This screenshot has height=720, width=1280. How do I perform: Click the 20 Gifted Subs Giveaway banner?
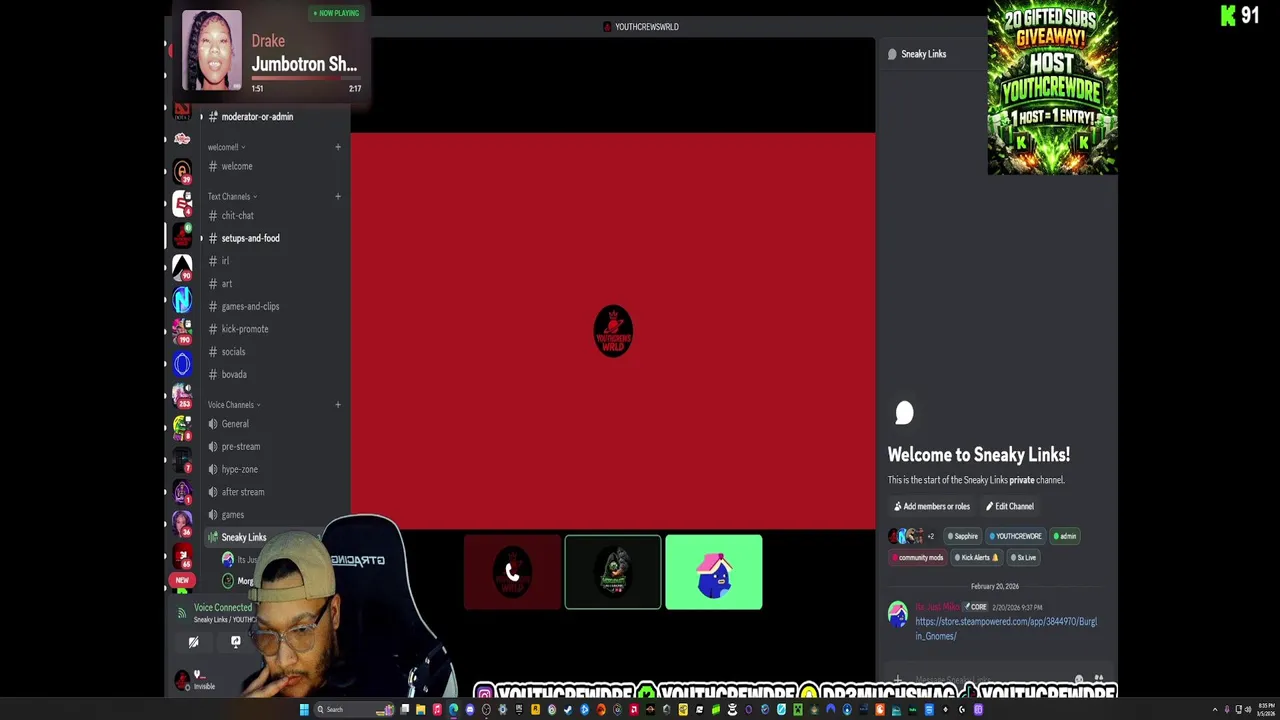point(1052,88)
